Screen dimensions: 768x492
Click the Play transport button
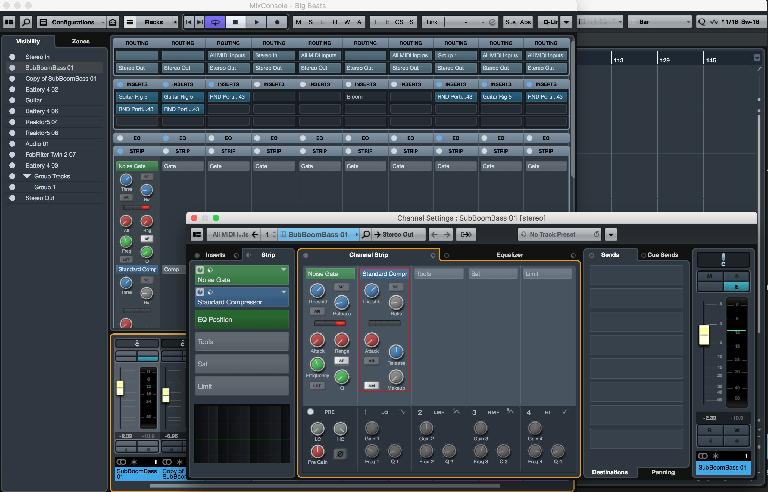point(256,22)
